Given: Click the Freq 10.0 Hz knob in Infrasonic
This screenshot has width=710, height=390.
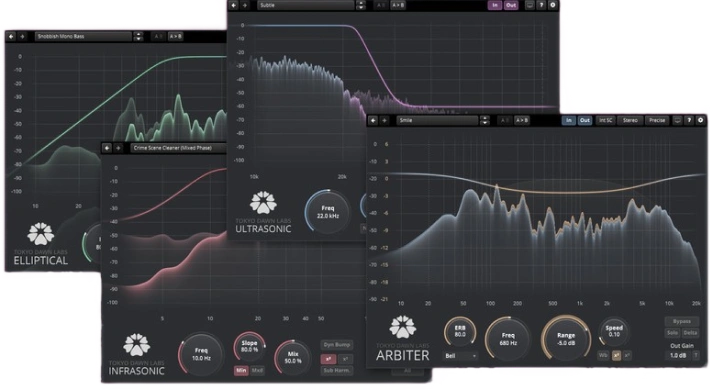Looking at the screenshot, I should point(201,354).
